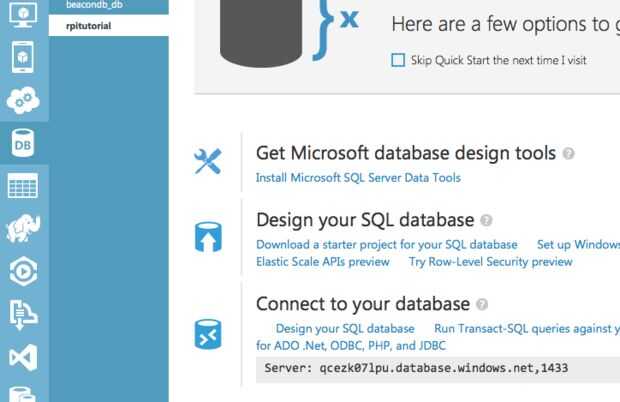The width and height of the screenshot is (620, 402).
Task: Show help for Get Microsoft database design tools
Action: tap(569, 154)
